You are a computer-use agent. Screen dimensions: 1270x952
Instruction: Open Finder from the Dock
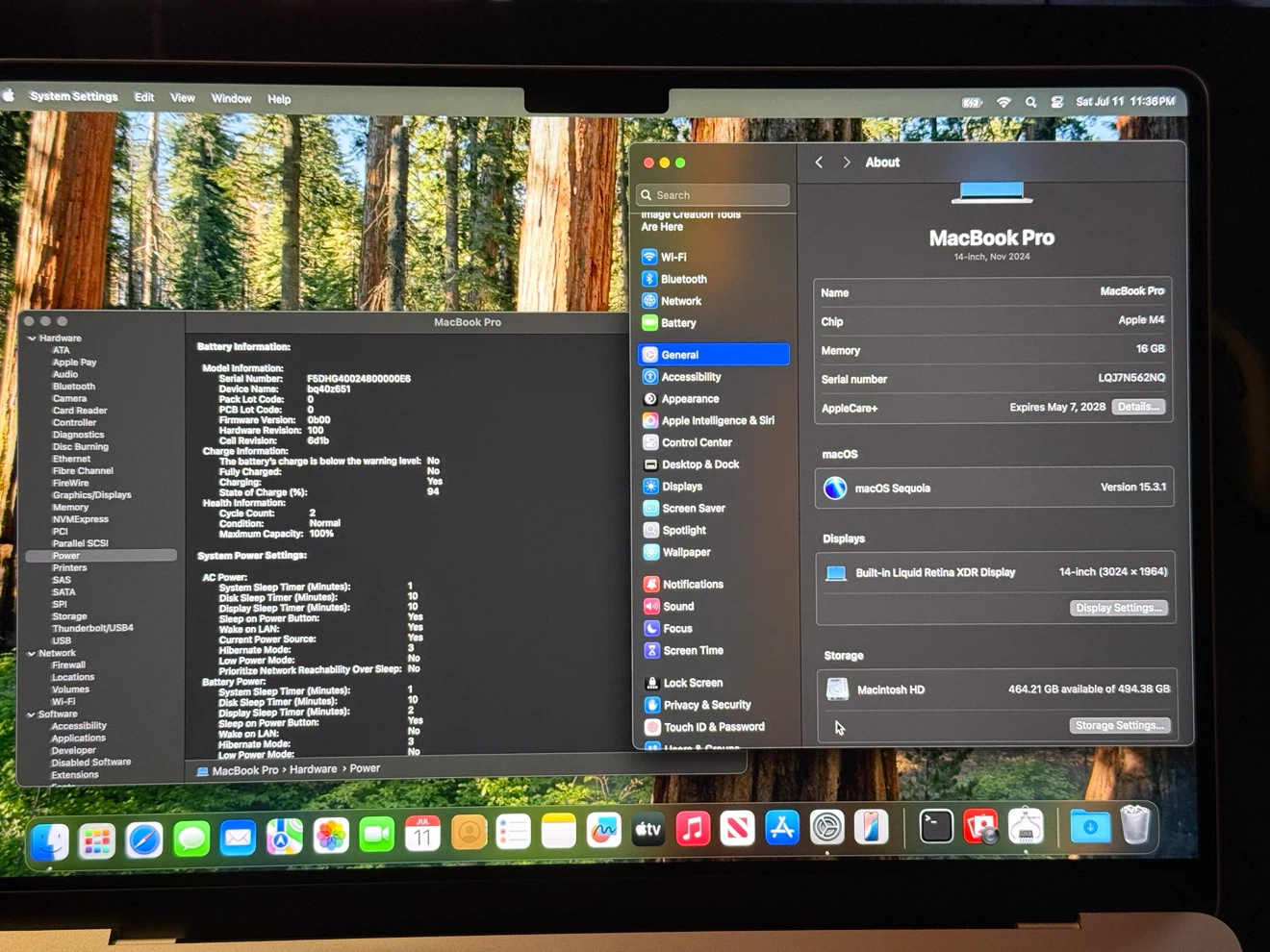pyautogui.click(x=50, y=841)
